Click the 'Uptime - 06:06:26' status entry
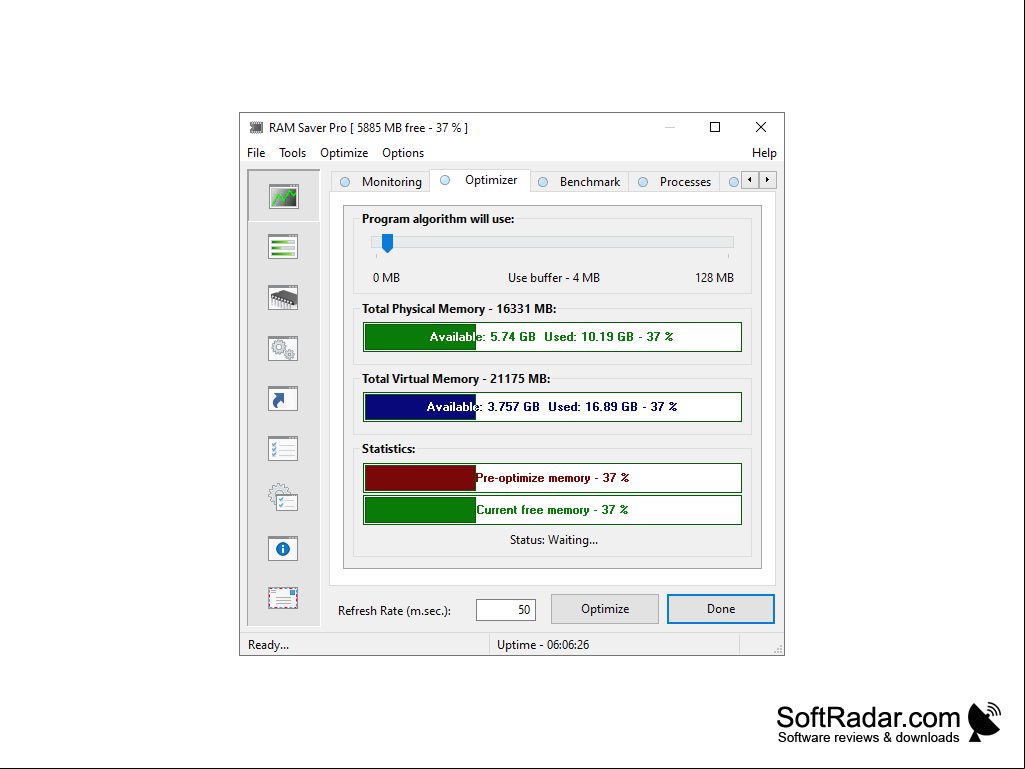 pos(543,645)
